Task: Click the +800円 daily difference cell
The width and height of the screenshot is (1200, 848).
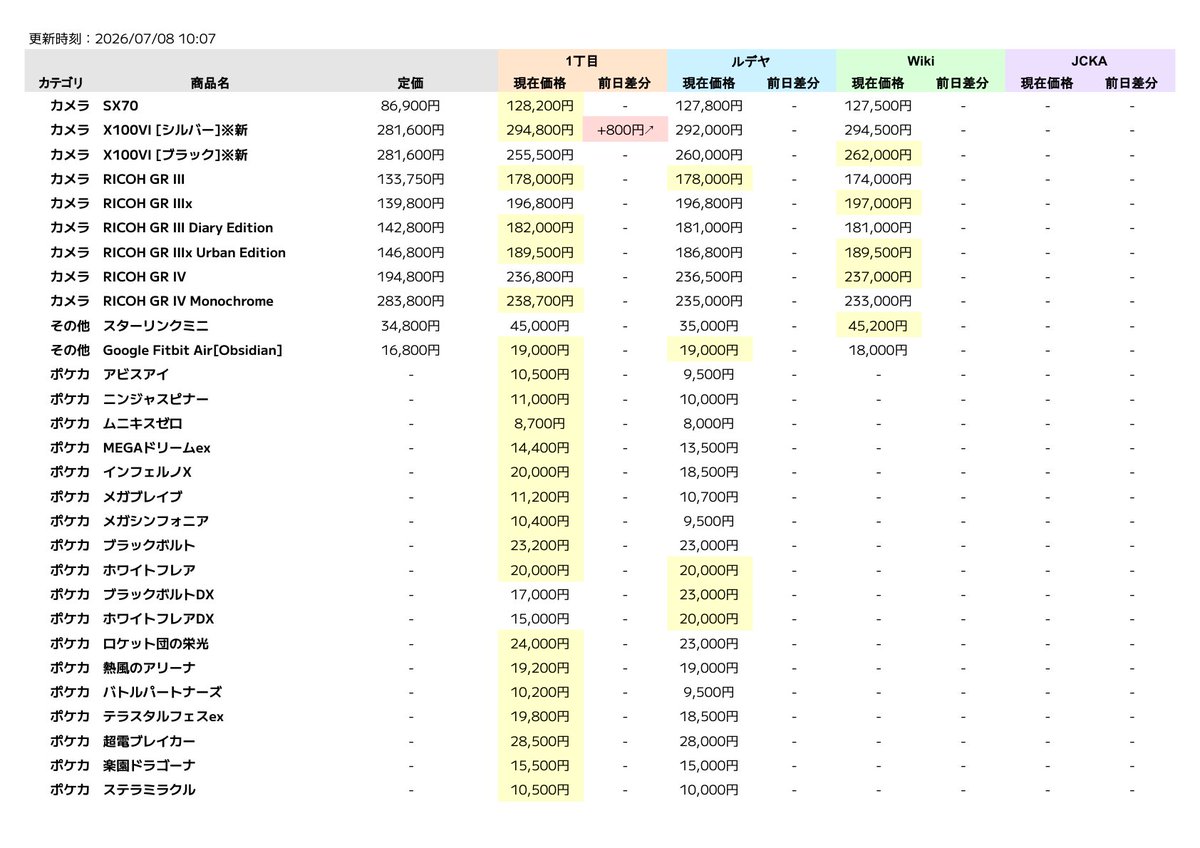Action: point(625,130)
